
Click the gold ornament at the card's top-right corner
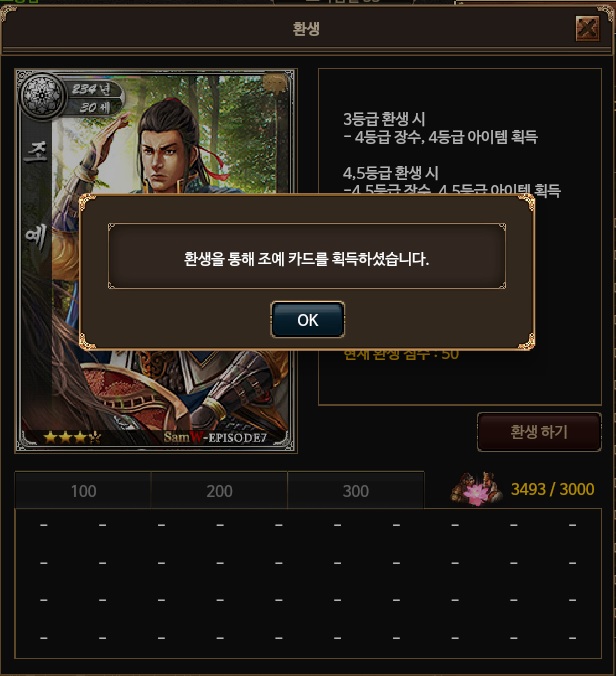pyautogui.click(x=276, y=81)
